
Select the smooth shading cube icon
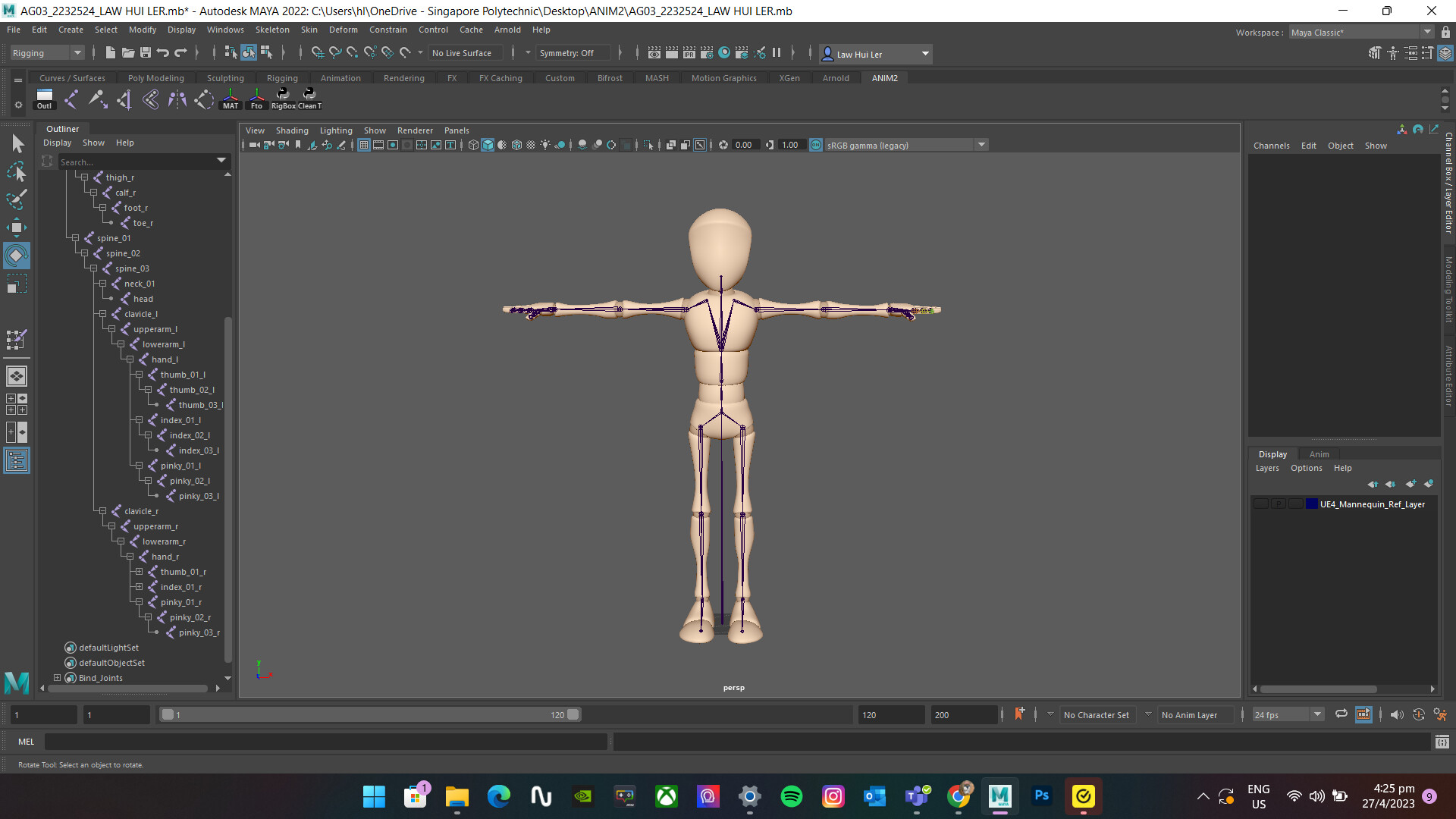tap(488, 145)
